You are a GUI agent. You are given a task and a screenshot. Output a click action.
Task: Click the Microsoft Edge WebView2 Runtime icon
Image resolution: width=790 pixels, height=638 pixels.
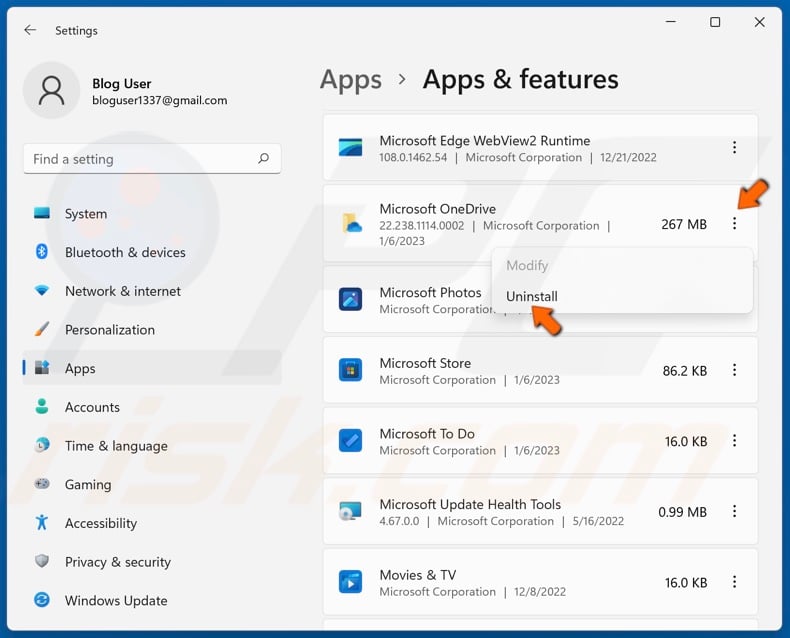point(350,147)
